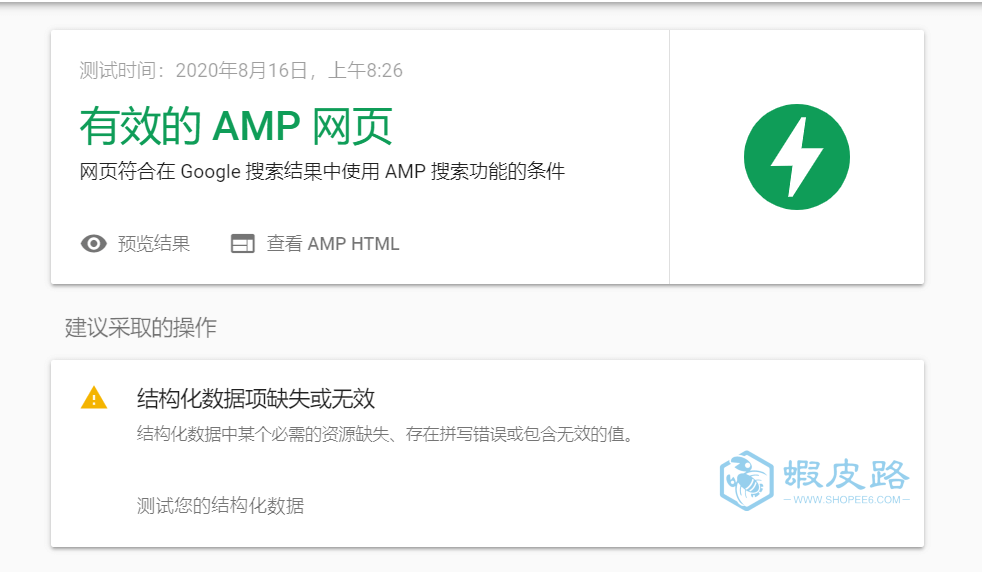The width and height of the screenshot is (982, 572).
Task: Click the test time 2020年8月16日 text
Action: (x=241, y=70)
